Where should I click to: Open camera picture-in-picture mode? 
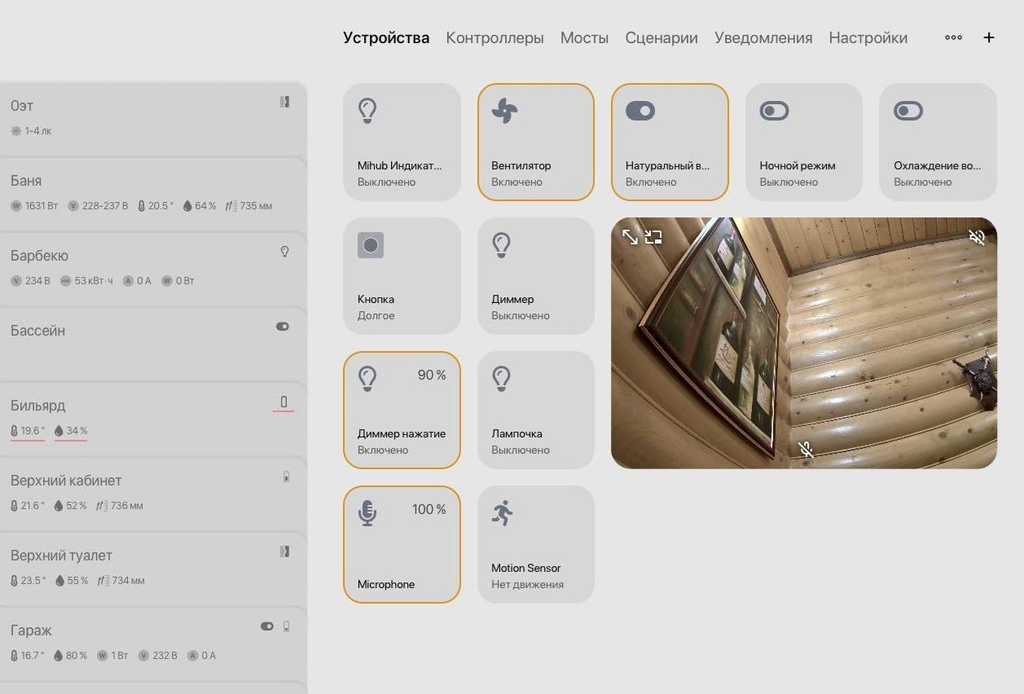click(x=653, y=236)
